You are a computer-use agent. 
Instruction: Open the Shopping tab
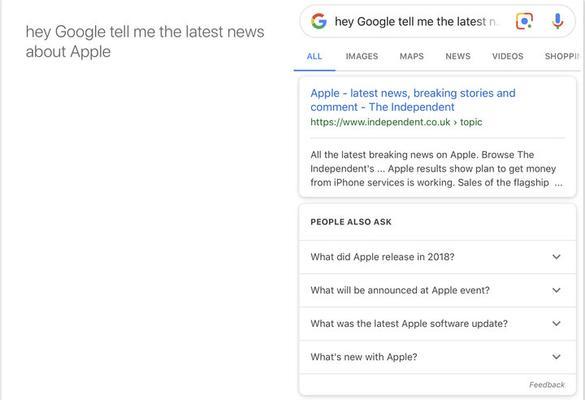point(562,56)
